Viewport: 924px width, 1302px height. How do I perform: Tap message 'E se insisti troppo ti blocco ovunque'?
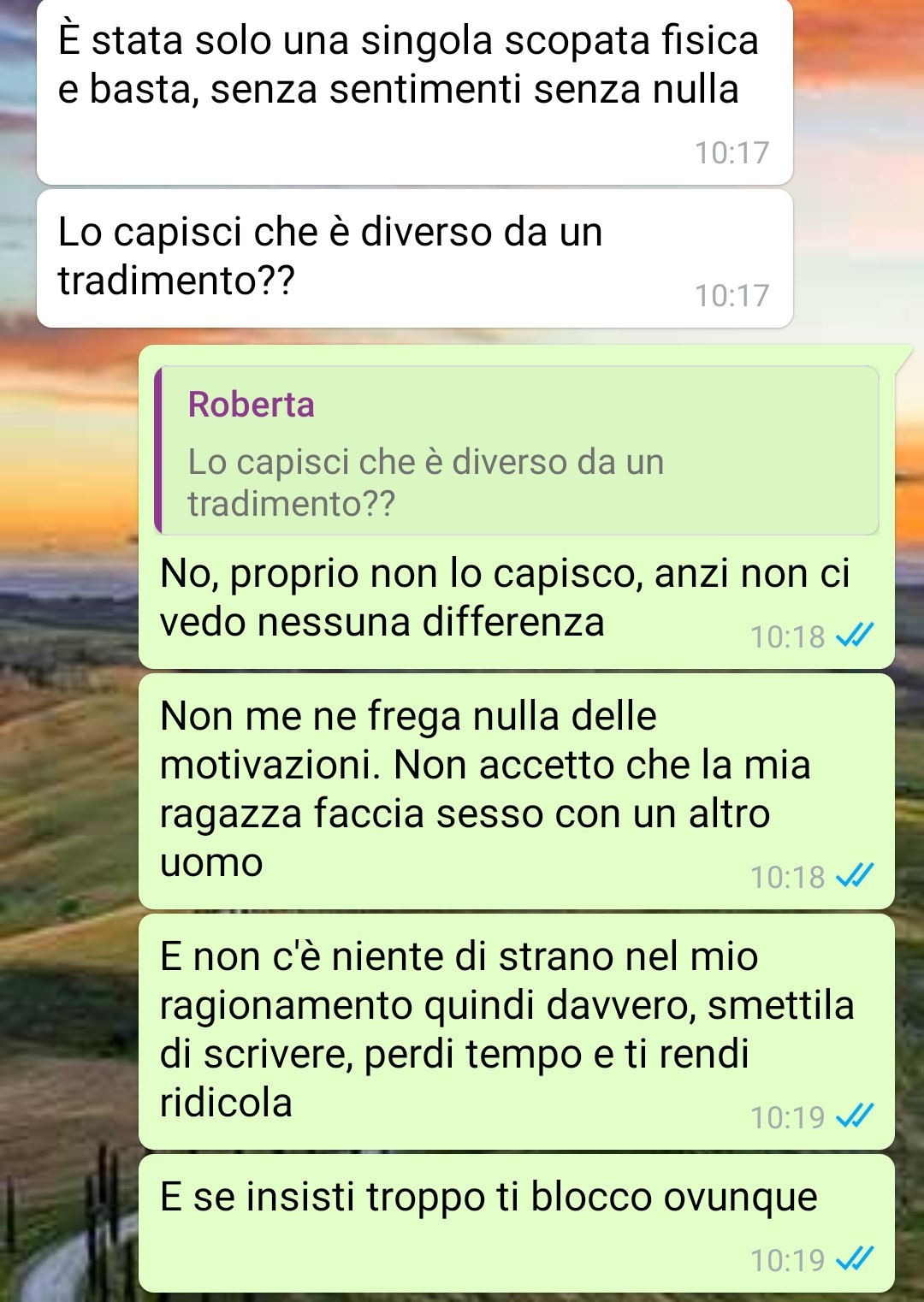[517, 1223]
